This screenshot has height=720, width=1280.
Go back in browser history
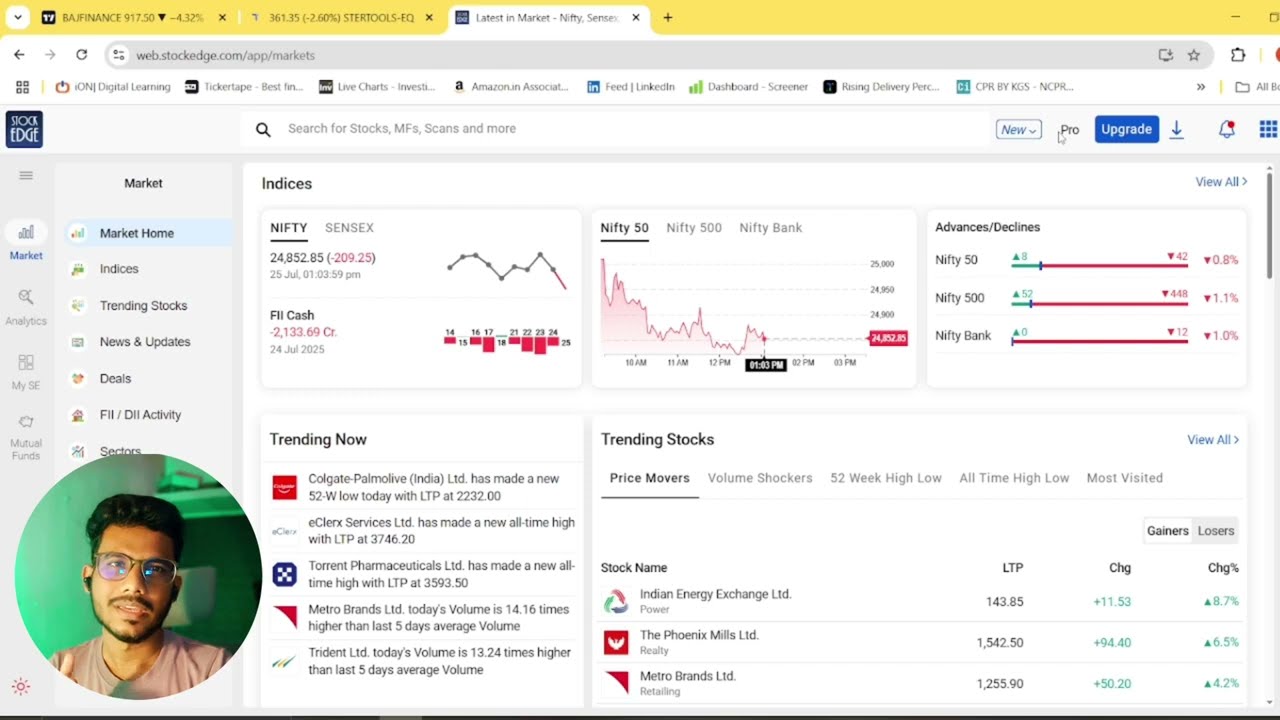[x=19, y=55]
